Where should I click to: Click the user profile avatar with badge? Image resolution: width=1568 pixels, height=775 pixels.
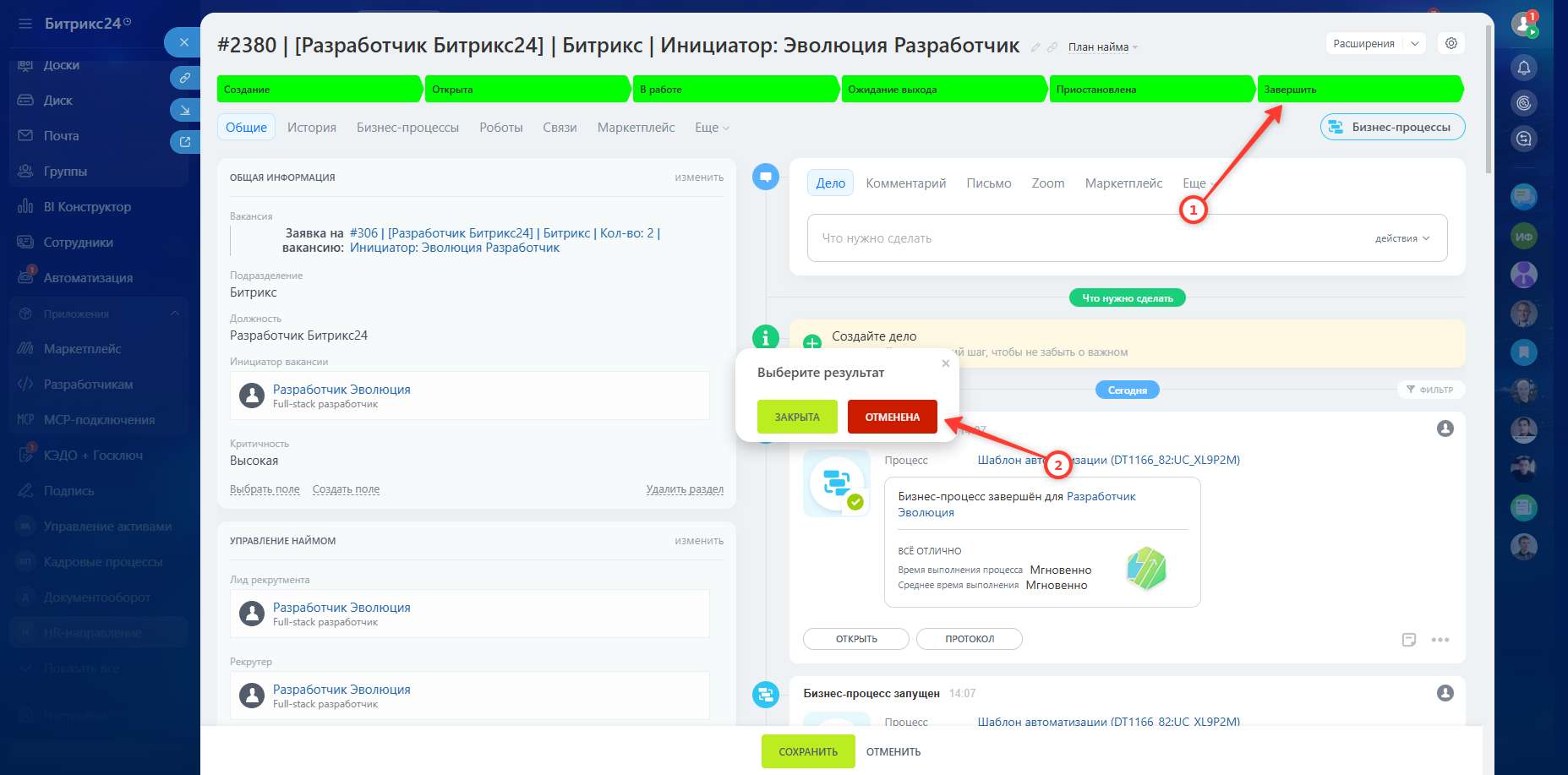(1524, 24)
